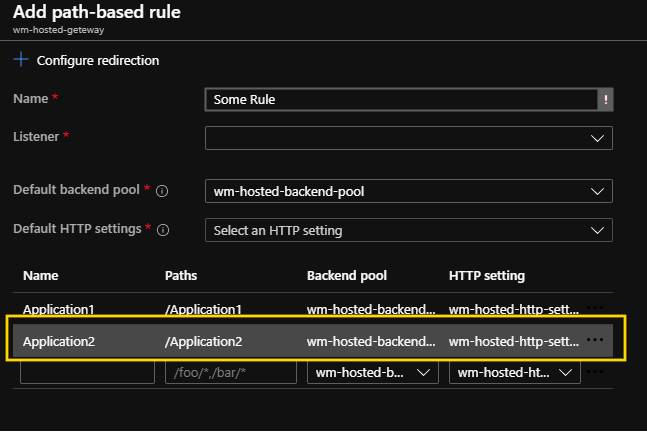Open Default backend pool dropdown
The height and width of the screenshot is (432, 647).
click(x=409, y=191)
